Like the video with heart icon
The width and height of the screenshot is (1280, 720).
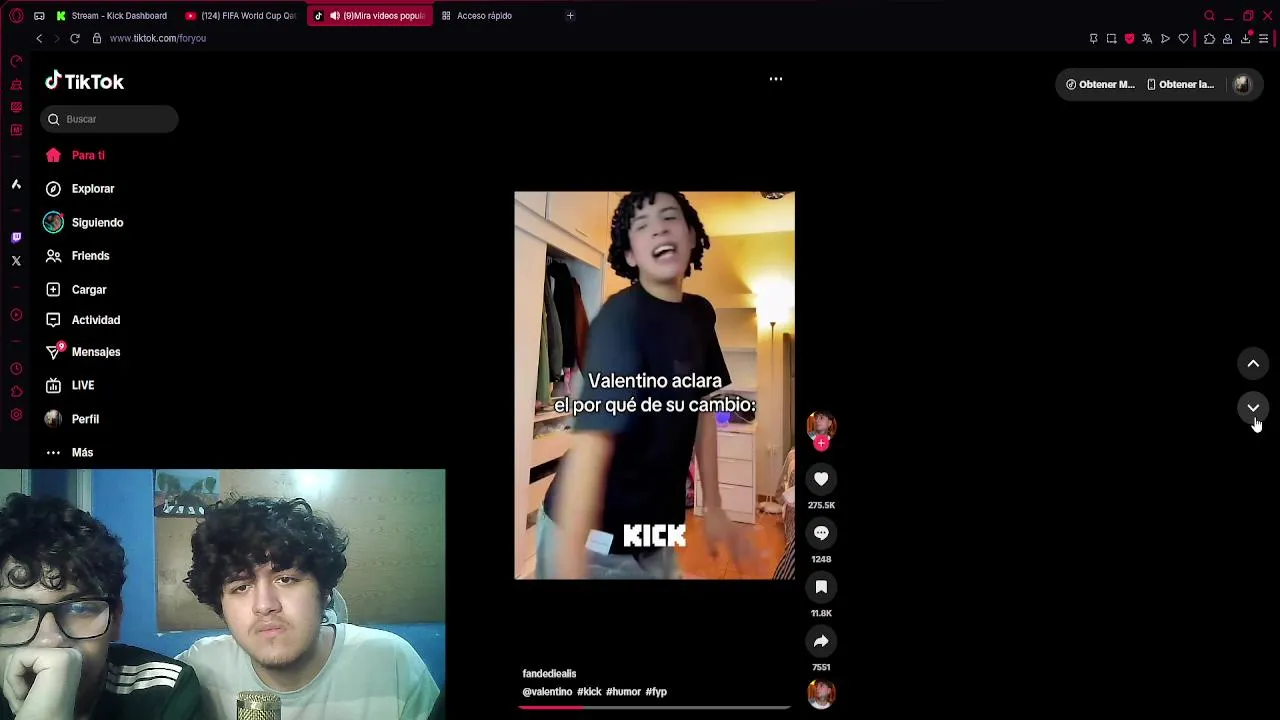(x=821, y=479)
